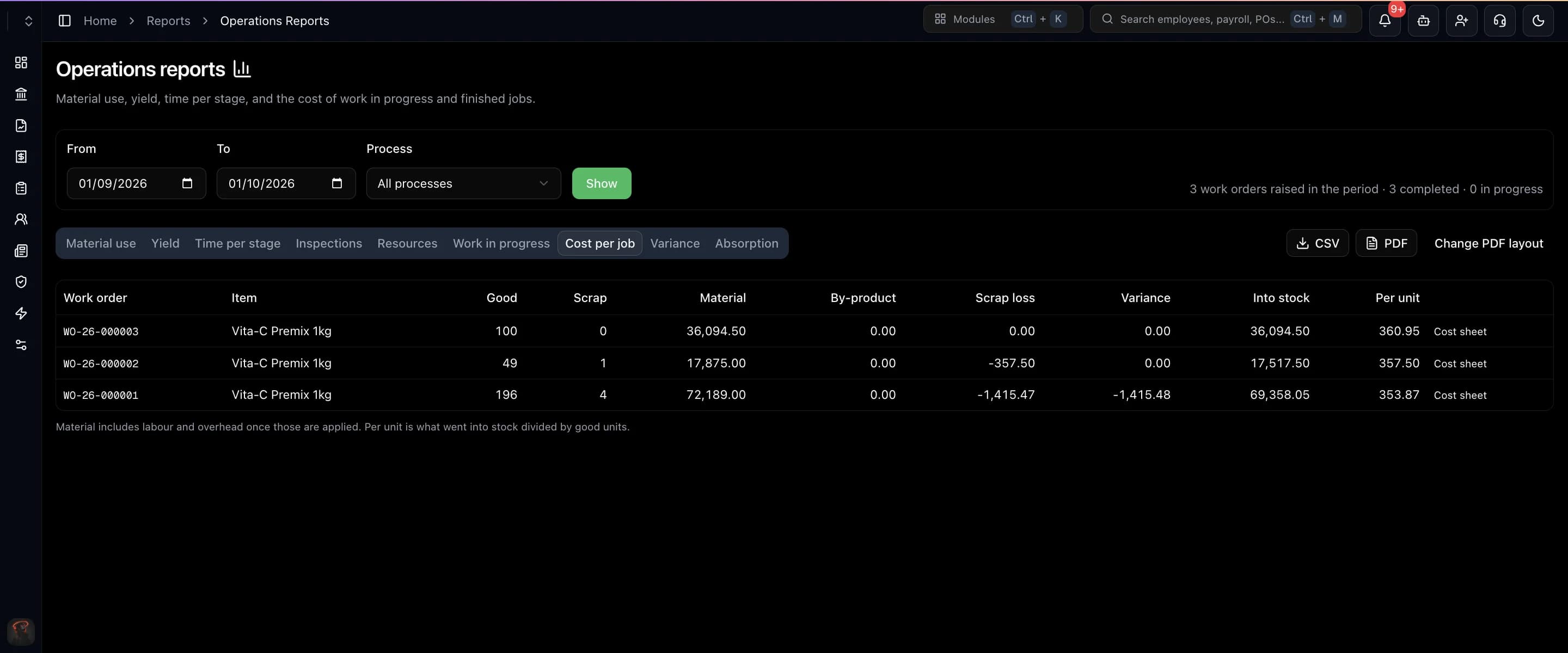
Task: Switch to the Yield tab
Action: coord(165,243)
